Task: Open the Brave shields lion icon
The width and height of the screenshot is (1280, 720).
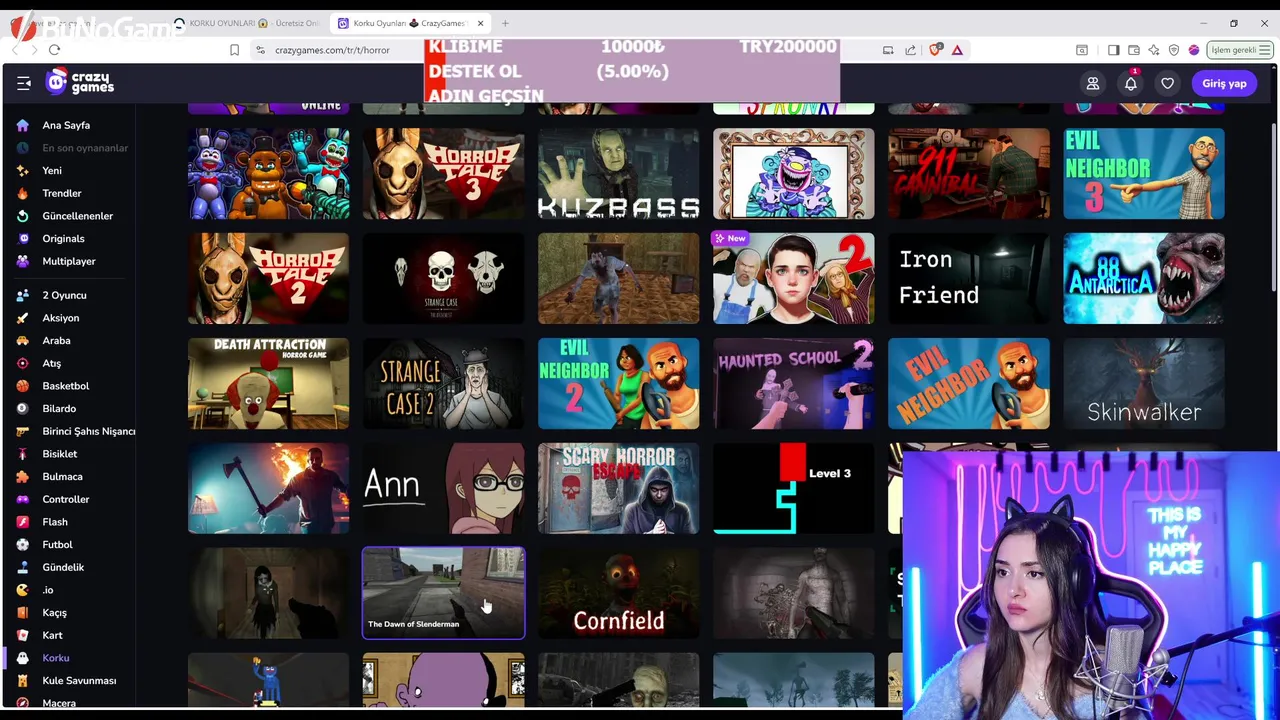Action: (x=935, y=50)
